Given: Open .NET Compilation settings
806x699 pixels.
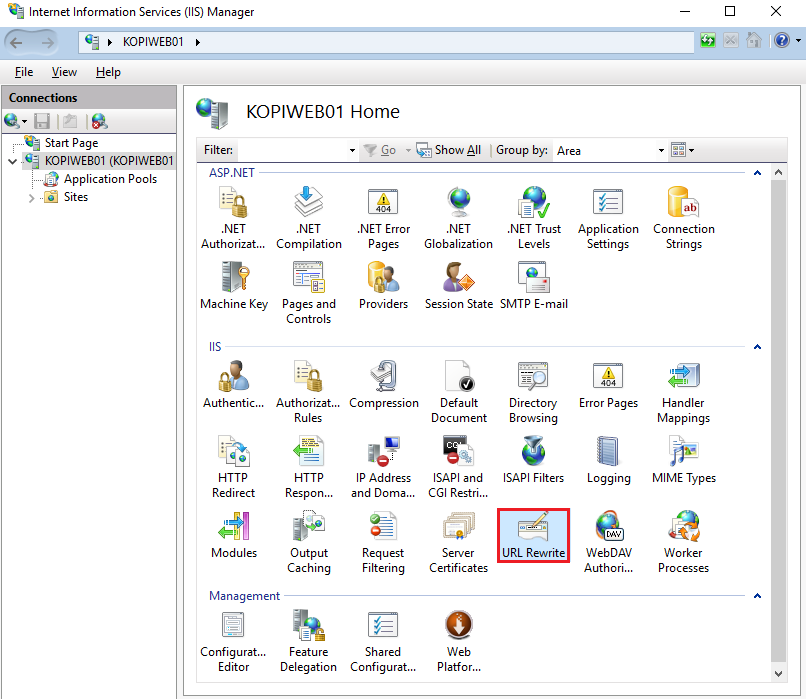Looking at the screenshot, I should [x=308, y=218].
